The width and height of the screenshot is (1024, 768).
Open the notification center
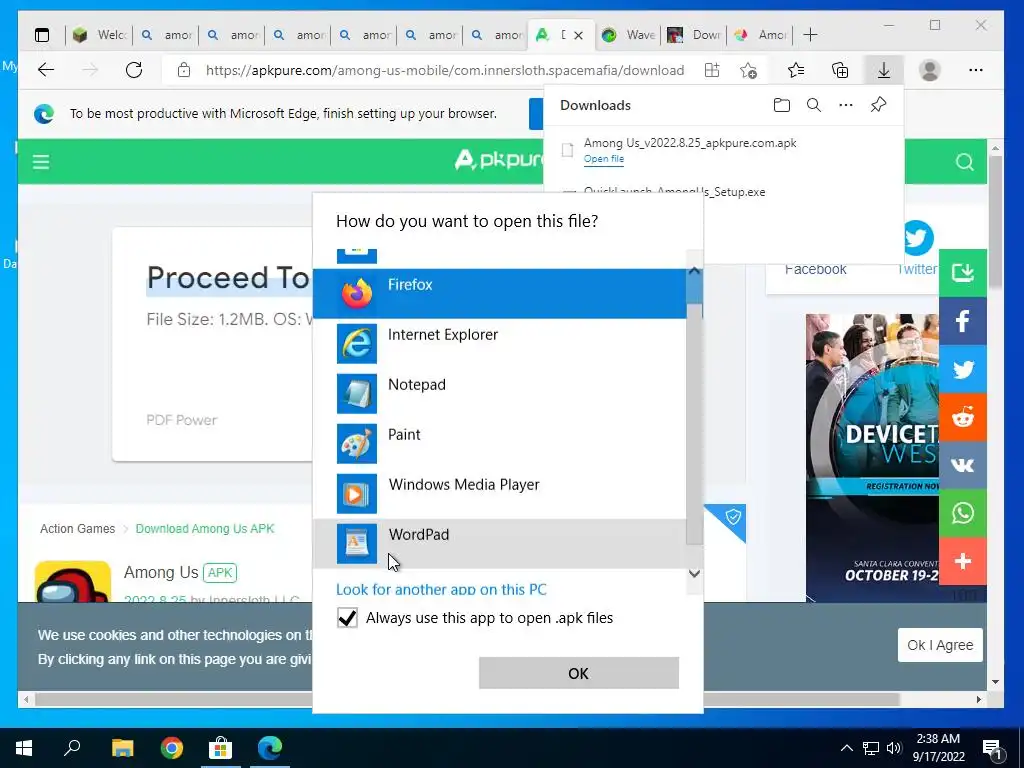tap(993, 748)
